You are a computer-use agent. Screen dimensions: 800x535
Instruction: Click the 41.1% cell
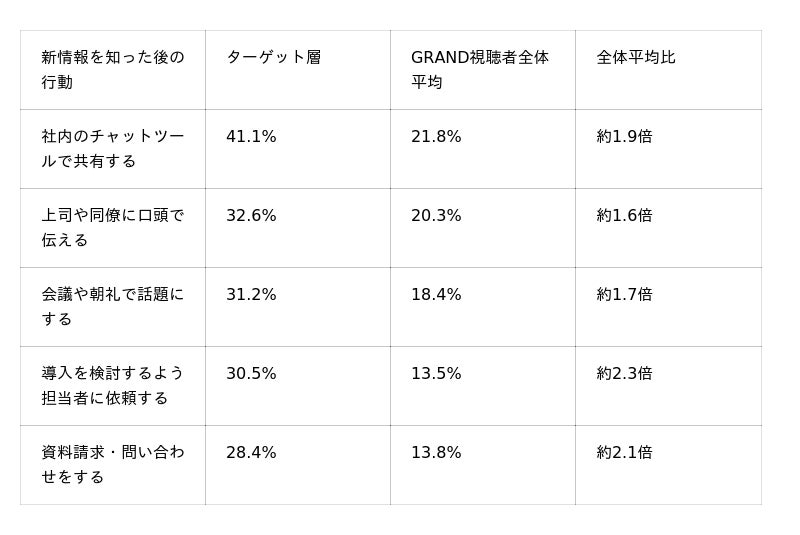[298, 149]
